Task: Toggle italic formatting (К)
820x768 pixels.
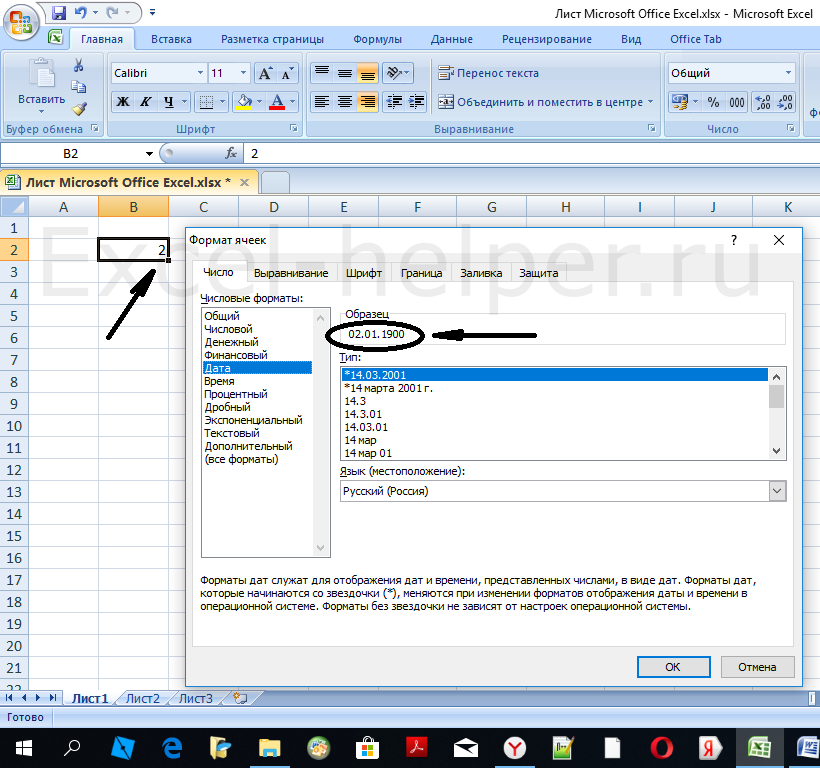Action: pyautogui.click(x=145, y=102)
